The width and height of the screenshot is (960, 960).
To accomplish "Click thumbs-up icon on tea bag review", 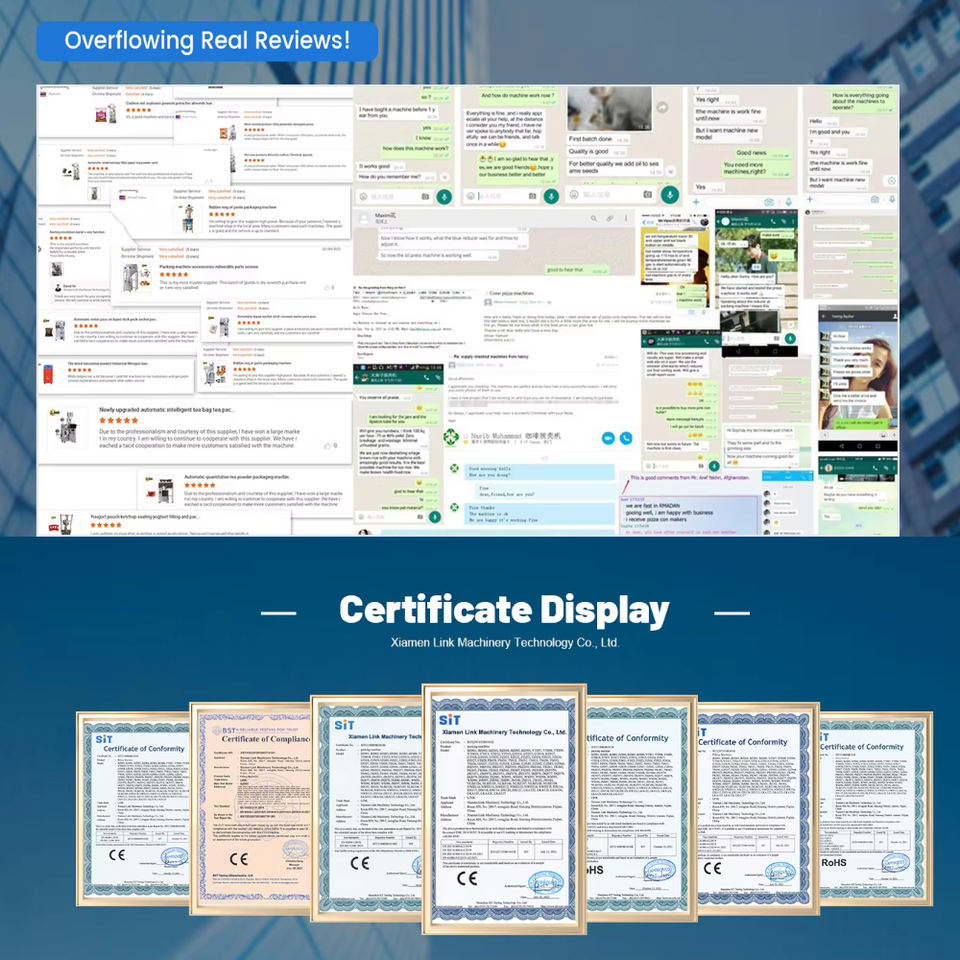I will click(328, 445).
